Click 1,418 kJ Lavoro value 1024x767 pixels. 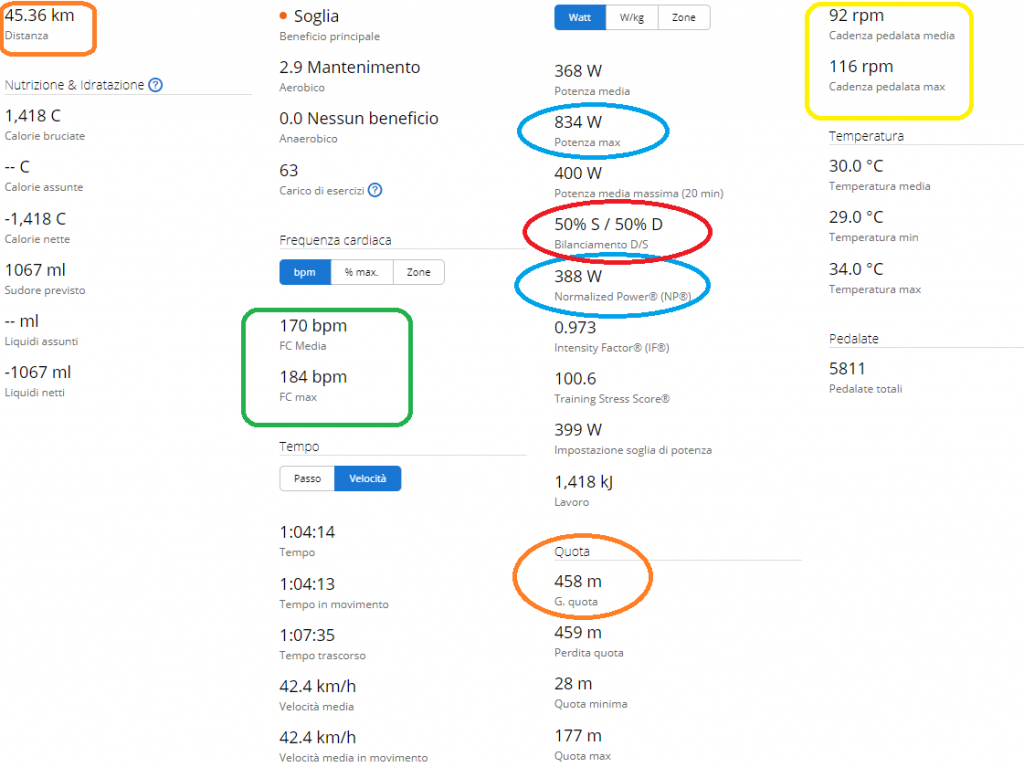[x=584, y=482]
